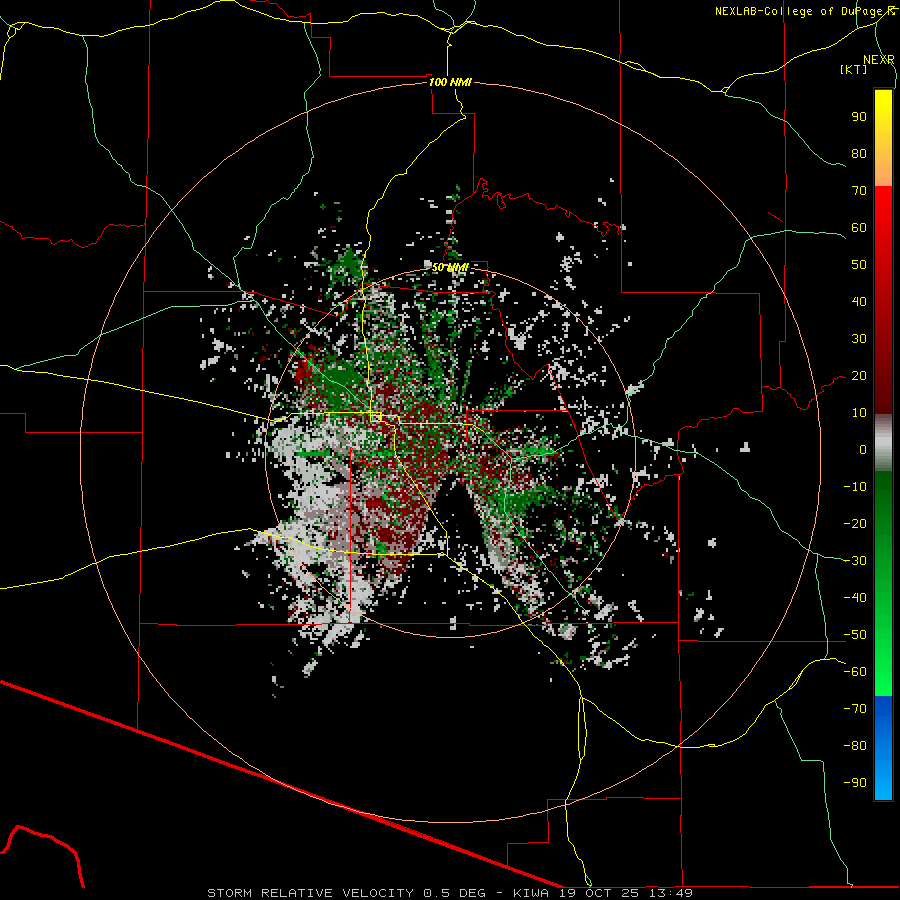The image size is (900, 900).
Task: Select the -20 scale value
Action: click(x=855, y=524)
